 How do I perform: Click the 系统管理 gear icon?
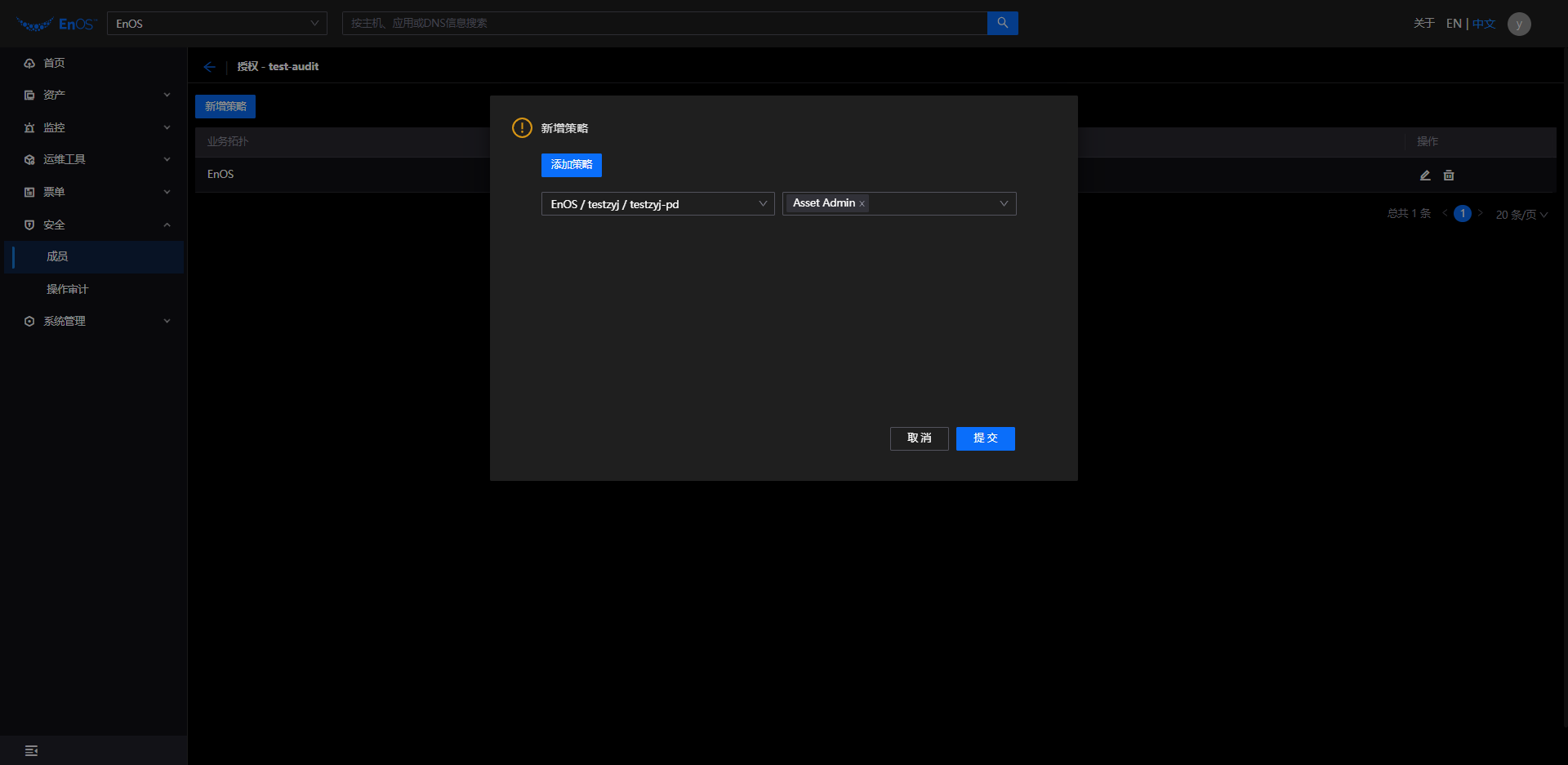coord(29,321)
